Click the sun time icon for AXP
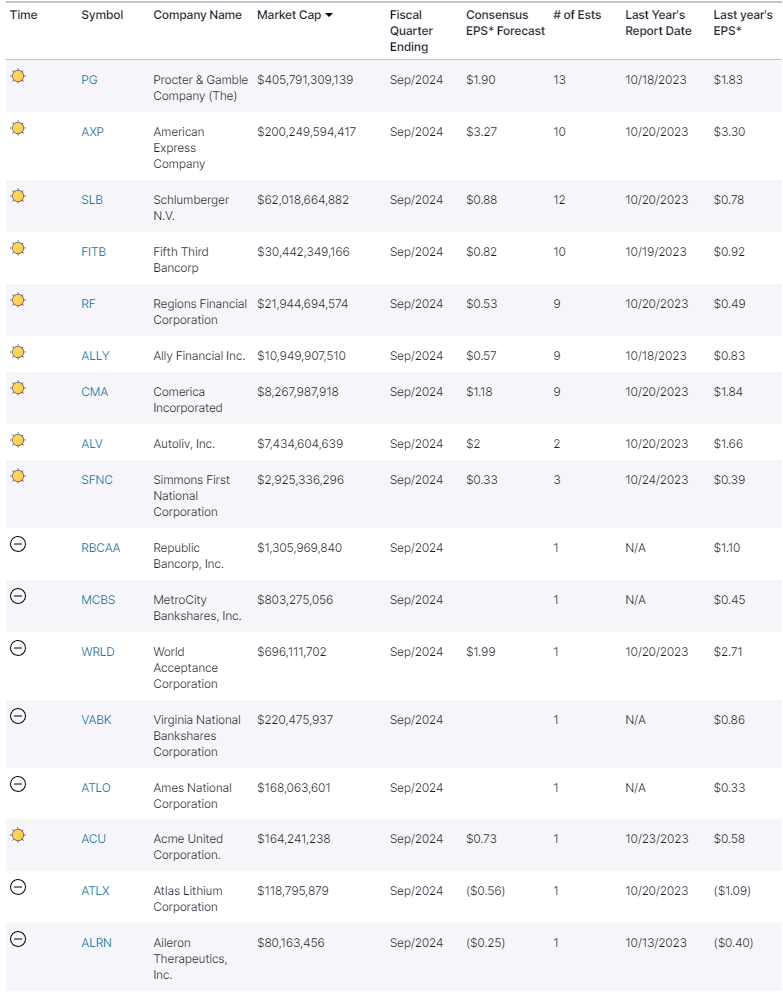The width and height of the screenshot is (783, 994). tap(18, 128)
